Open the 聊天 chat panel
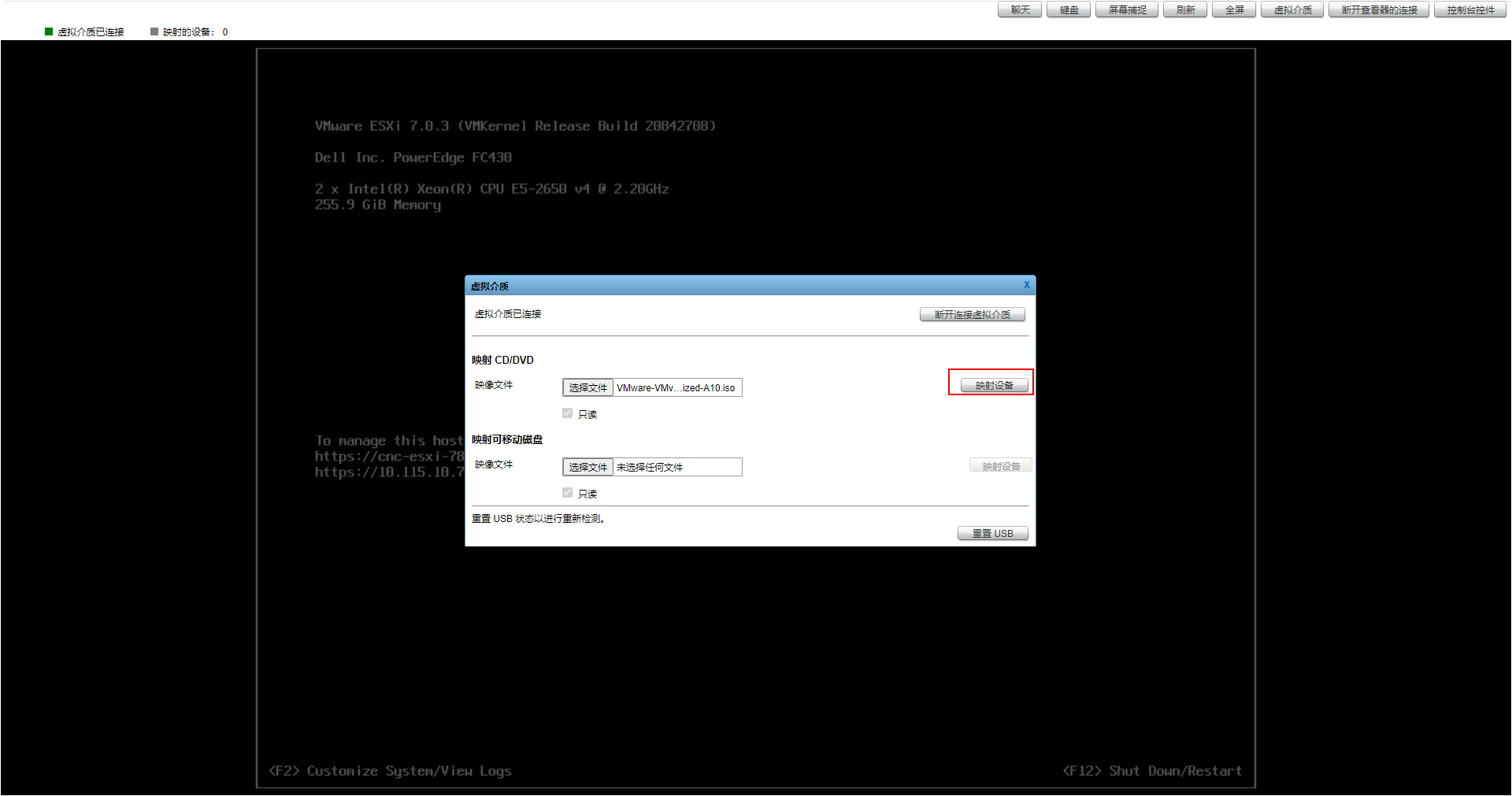The image size is (1512, 796). click(x=1018, y=9)
